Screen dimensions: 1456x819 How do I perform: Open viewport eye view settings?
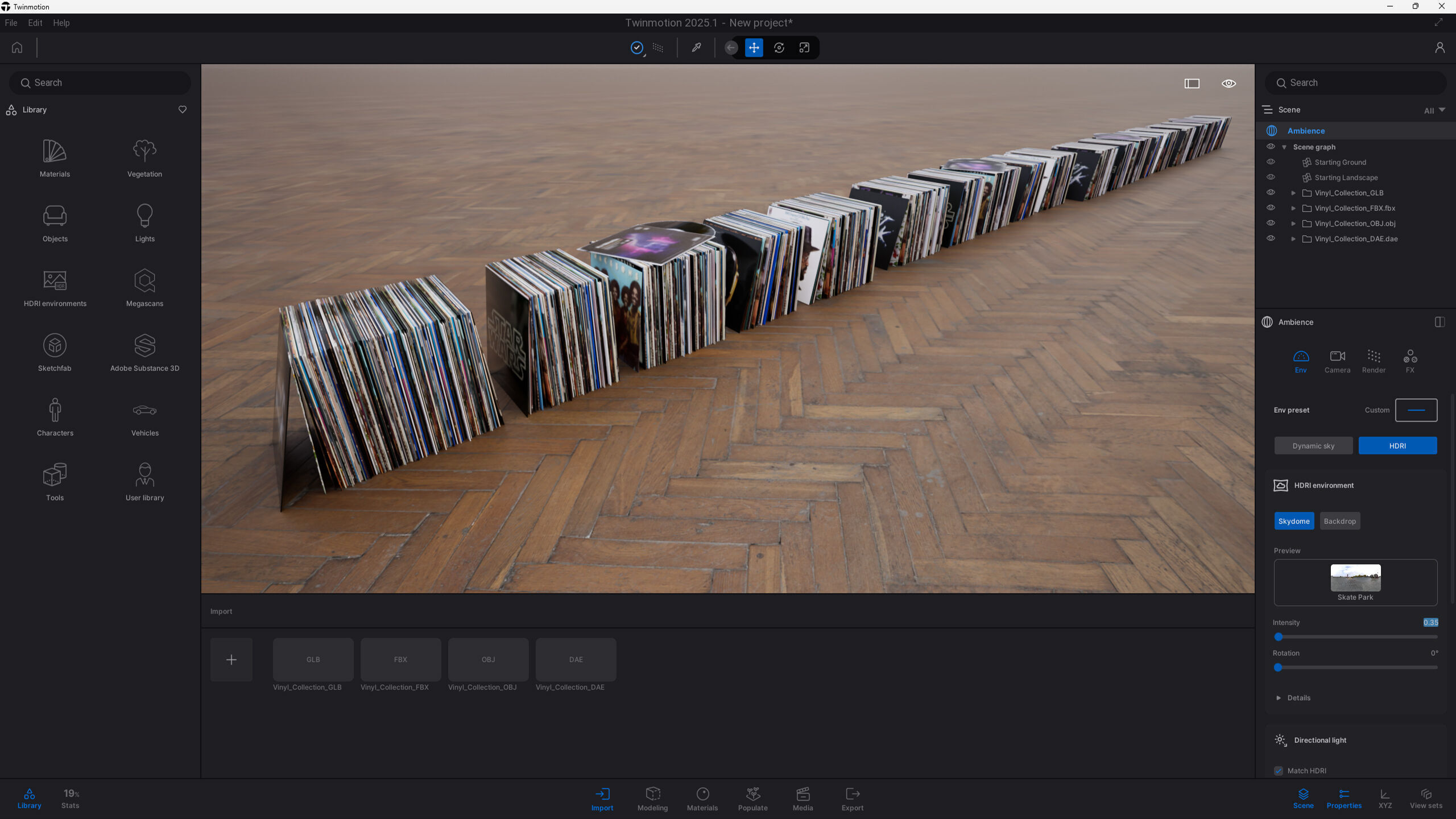tap(1228, 83)
